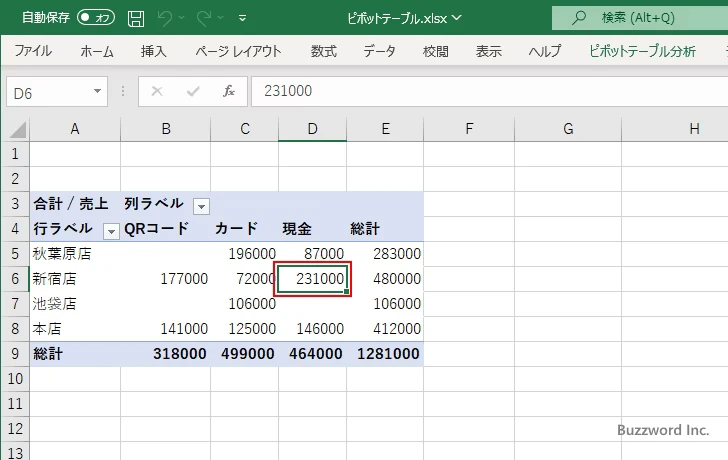728x460 pixels.
Task: Switch to the 校閲 tab
Action: click(x=436, y=51)
